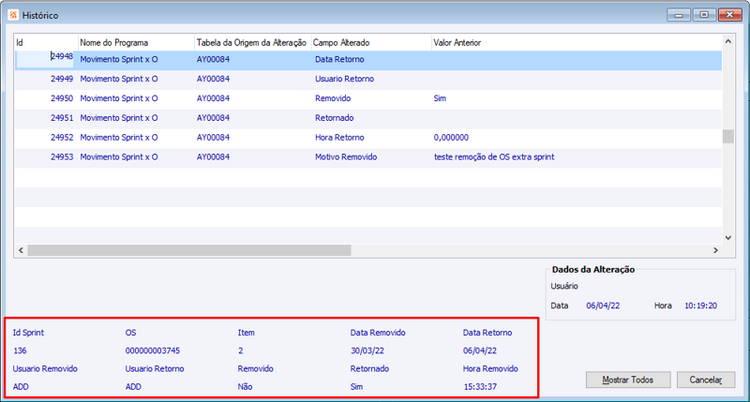Click Data Removido value 30/03/22
This screenshot has height=402, width=750.
tap(367, 351)
